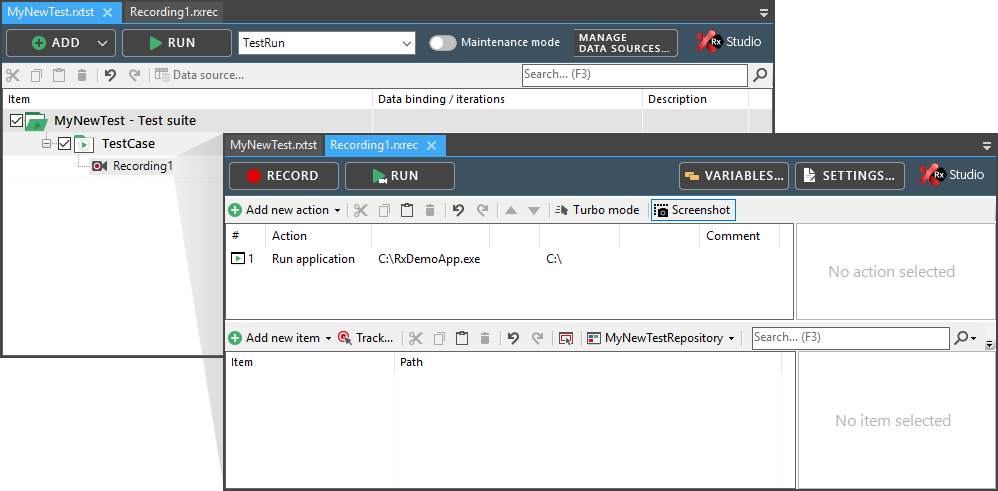Click Copy icon in repository toolbar

click(x=439, y=338)
